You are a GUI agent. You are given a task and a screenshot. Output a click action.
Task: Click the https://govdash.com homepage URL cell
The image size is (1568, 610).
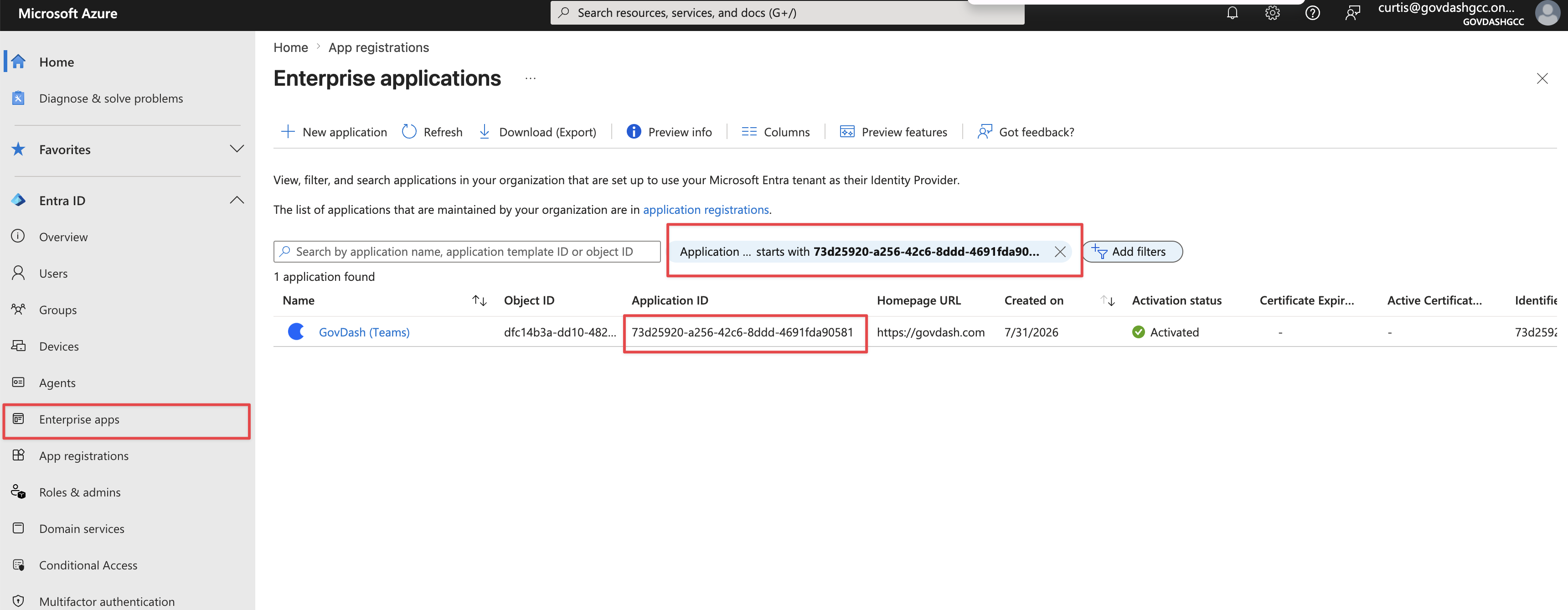(931, 332)
